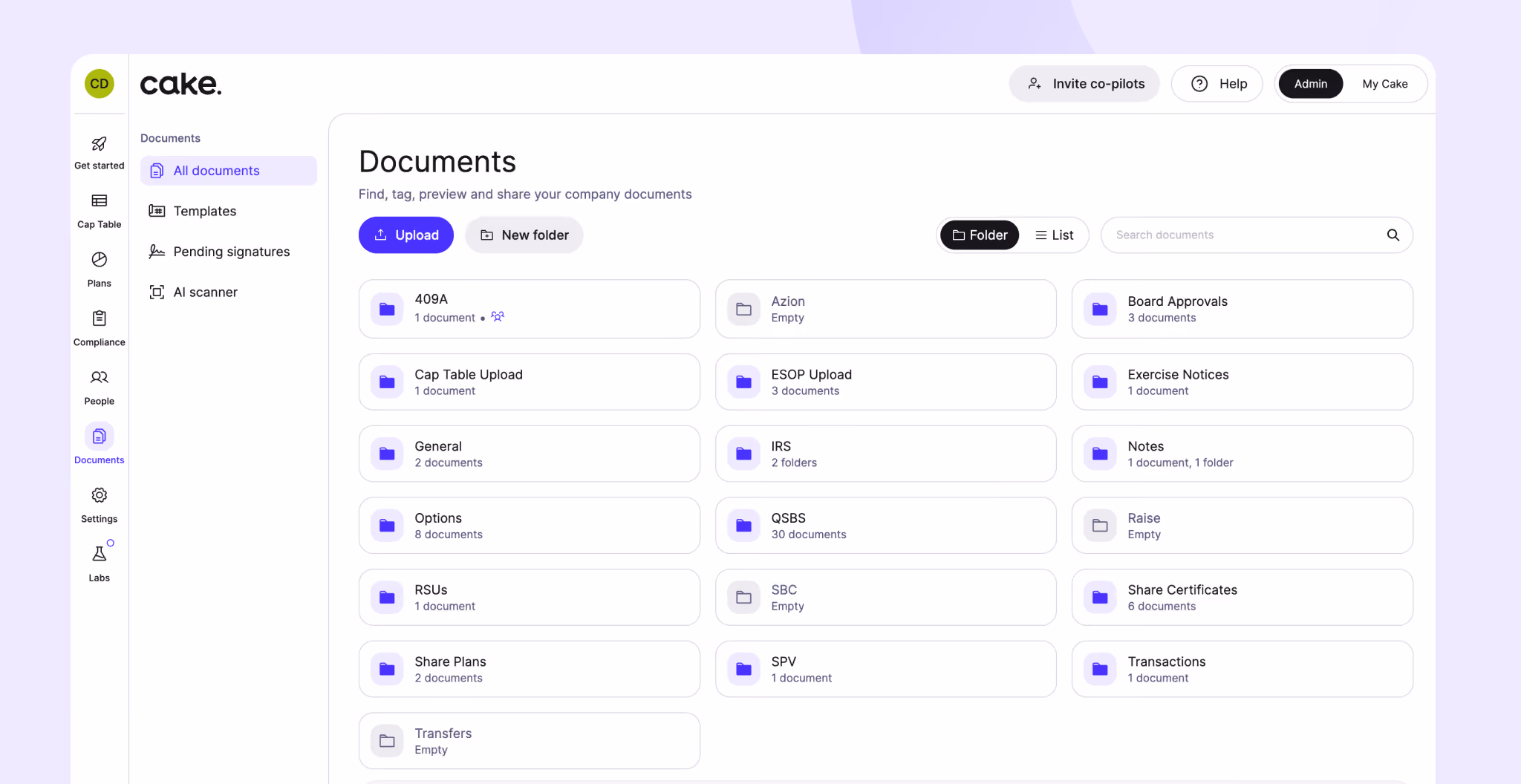Open the Get started rocket icon
This screenshot has width=1521, height=784.
coord(100,143)
